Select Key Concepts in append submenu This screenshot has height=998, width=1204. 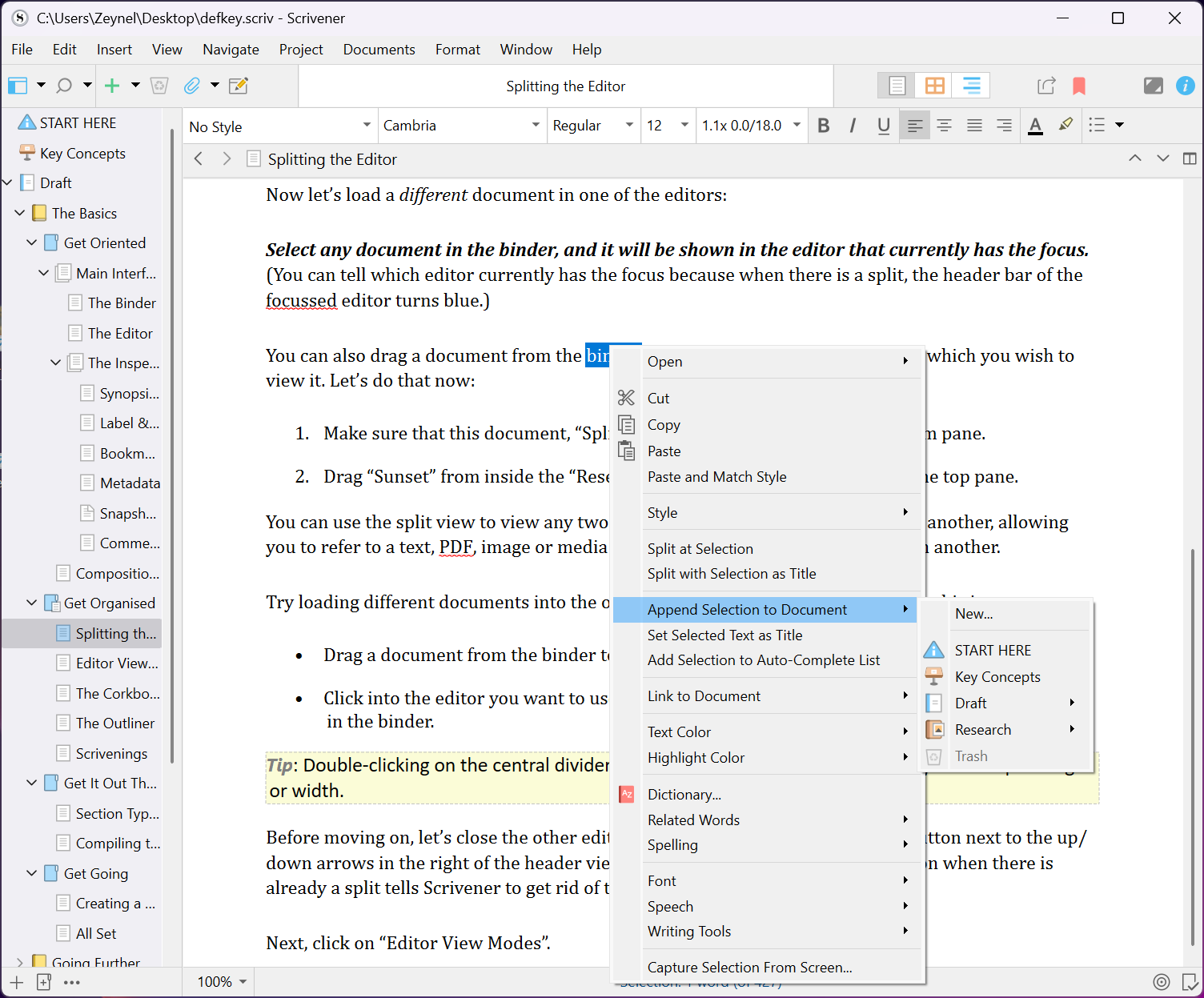pyautogui.click(x=1007, y=677)
